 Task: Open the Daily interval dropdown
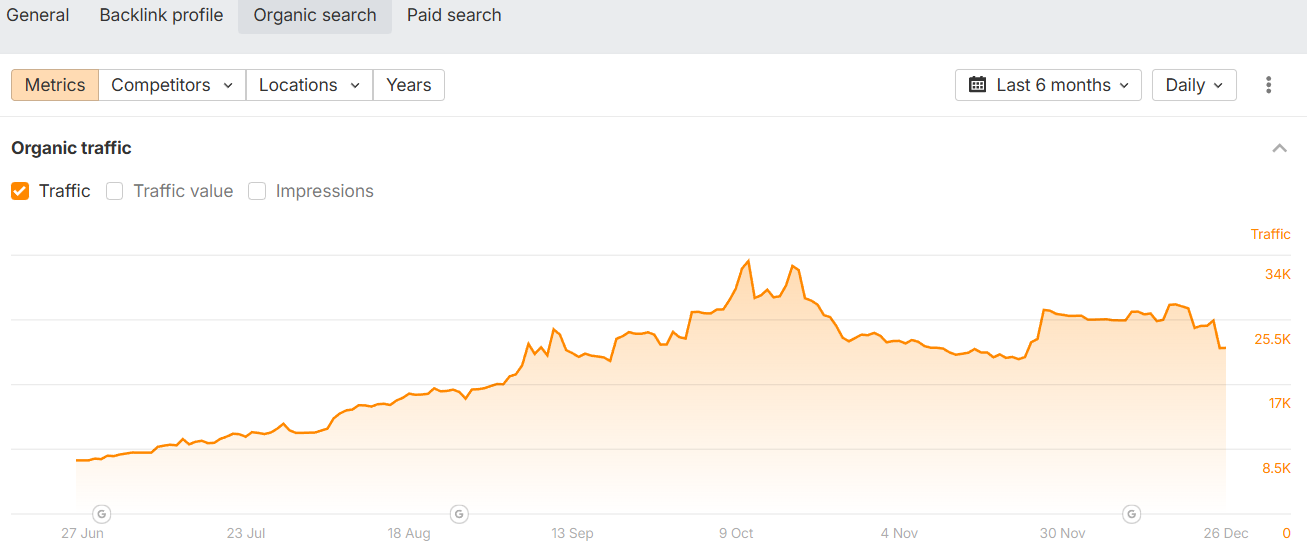pos(1194,85)
